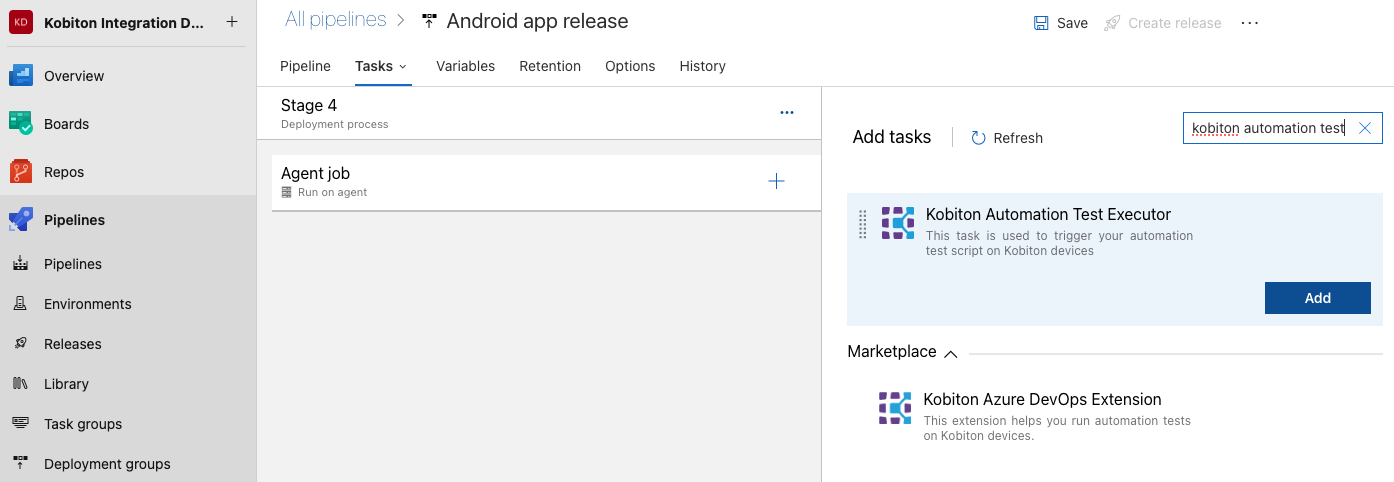Viewport: 1394px width, 482px height.
Task: Click the blue Add button
Action: [1317, 298]
